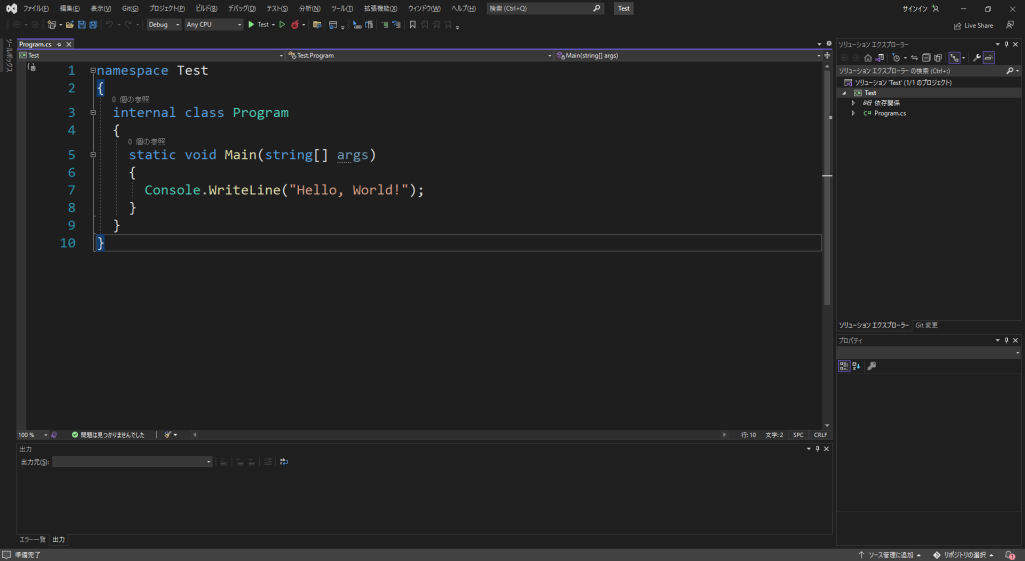Click the Home icon in Solution Explorer
Image resolution: width=1025 pixels, height=561 pixels.
[867, 58]
